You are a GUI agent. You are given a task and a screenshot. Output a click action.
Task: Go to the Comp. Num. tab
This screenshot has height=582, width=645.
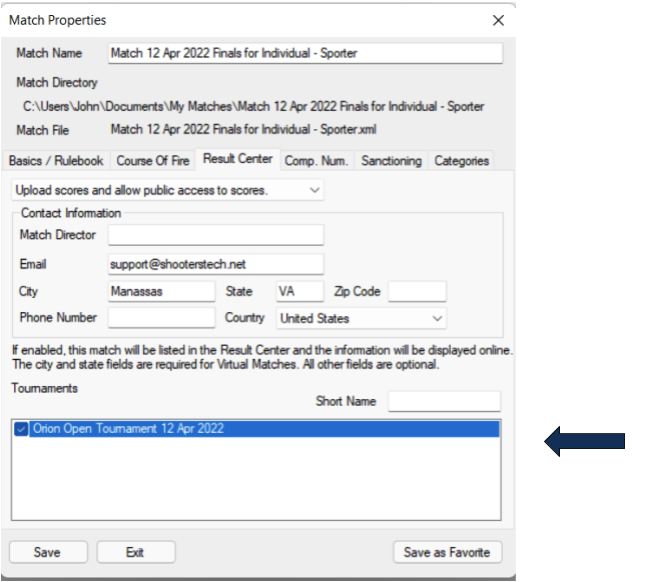tap(317, 160)
